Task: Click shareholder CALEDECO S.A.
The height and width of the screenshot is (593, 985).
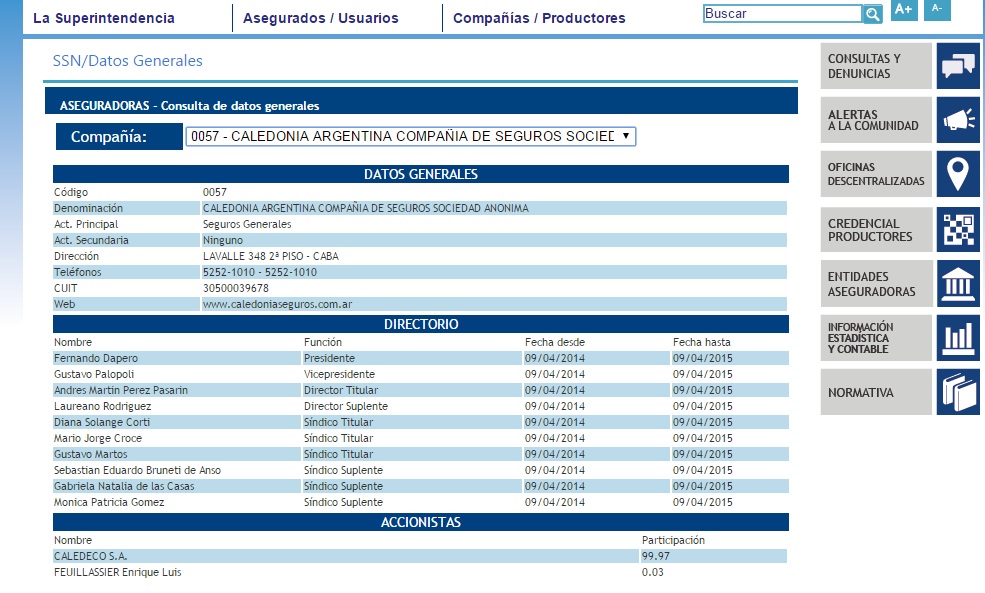Action: (x=90, y=556)
